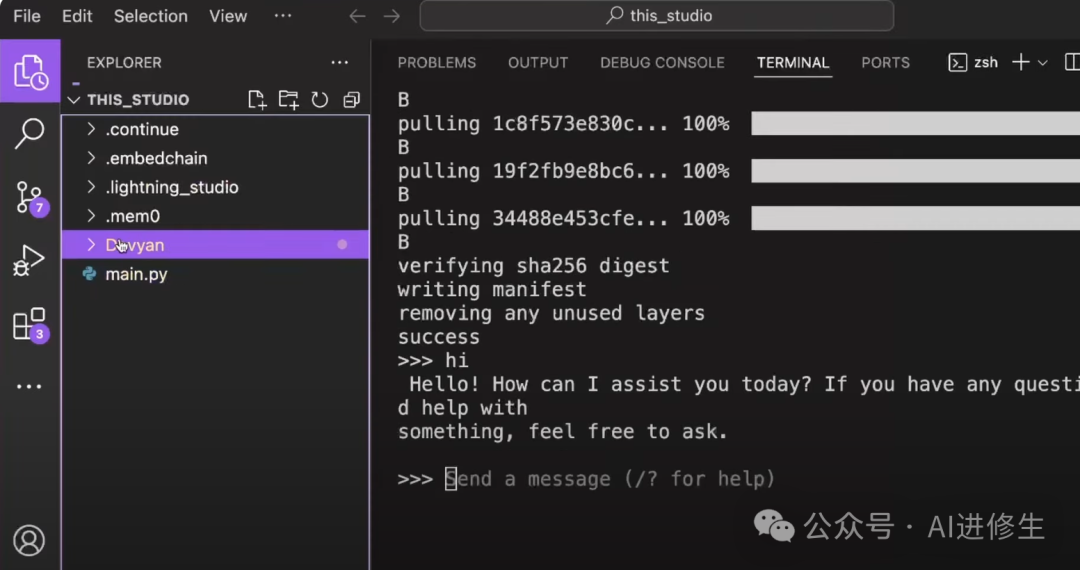Viewport: 1080px width, 570px height.
Task: Switch to the PROBLEMS tab
Action: point(437,63)
